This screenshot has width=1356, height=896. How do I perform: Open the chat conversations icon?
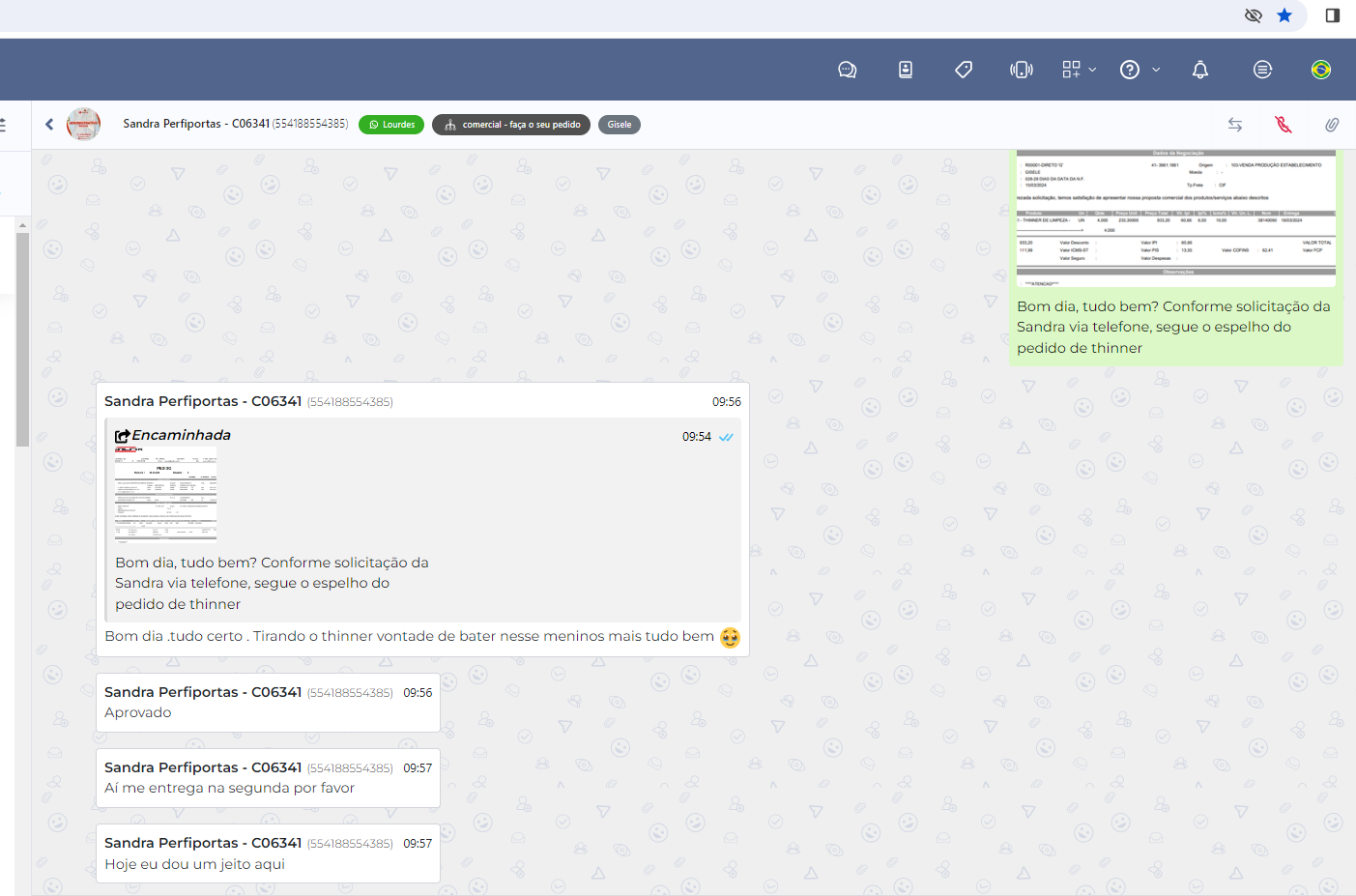coord(847,70)
